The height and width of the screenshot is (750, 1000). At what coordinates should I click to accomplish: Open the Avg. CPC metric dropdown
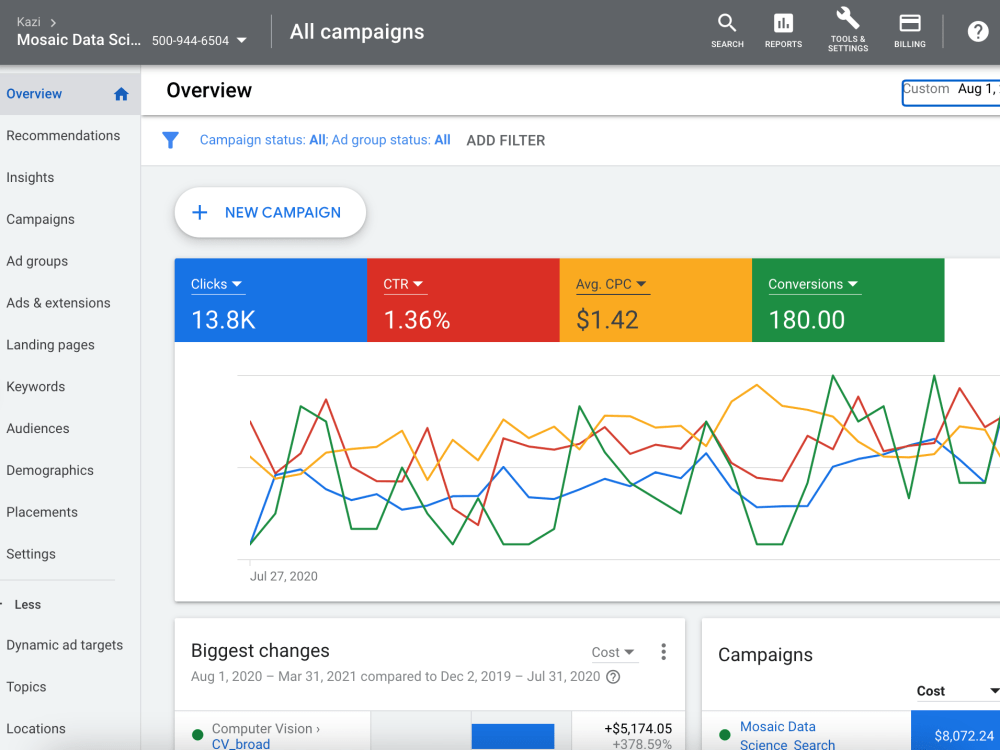click(611, 284)
